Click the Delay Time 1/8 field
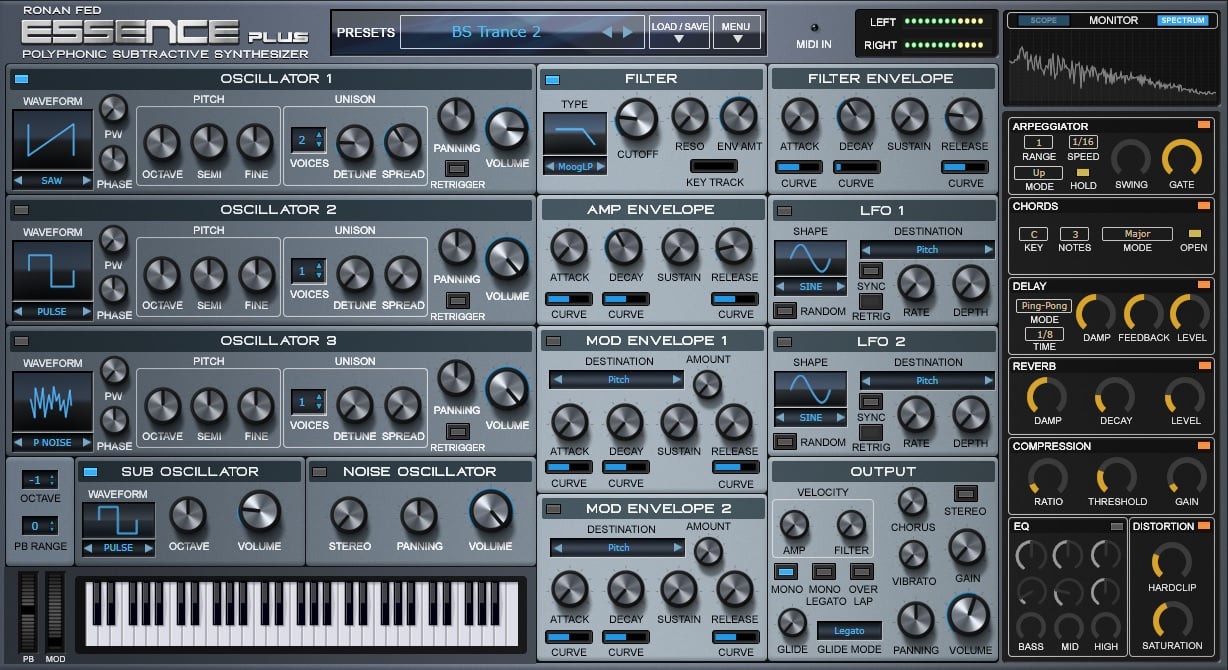Image resolution: width=1228 pixels, height=670 pixels. point(1044,334)
